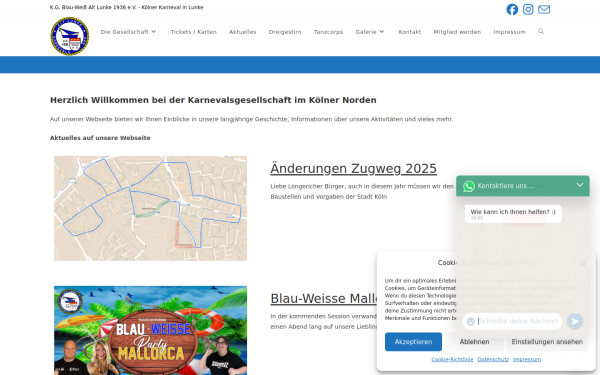Collapse the WhatsApp chat widget
The image size is (600, 375).
pos(580,185)
